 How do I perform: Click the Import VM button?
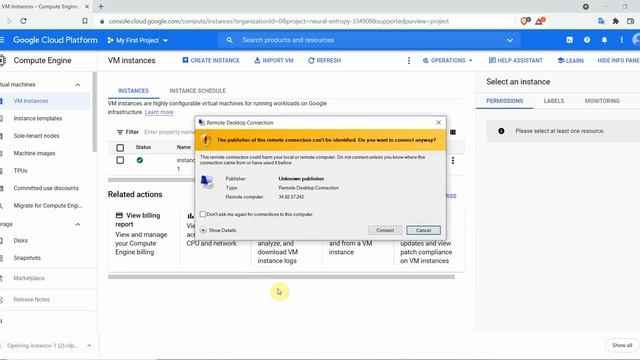(x=274, y=60)
